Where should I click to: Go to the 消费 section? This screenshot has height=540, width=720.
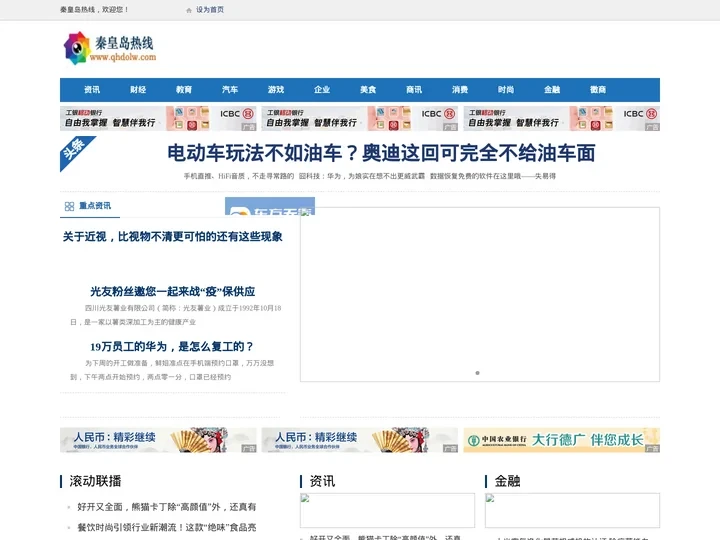pos(460,90)
